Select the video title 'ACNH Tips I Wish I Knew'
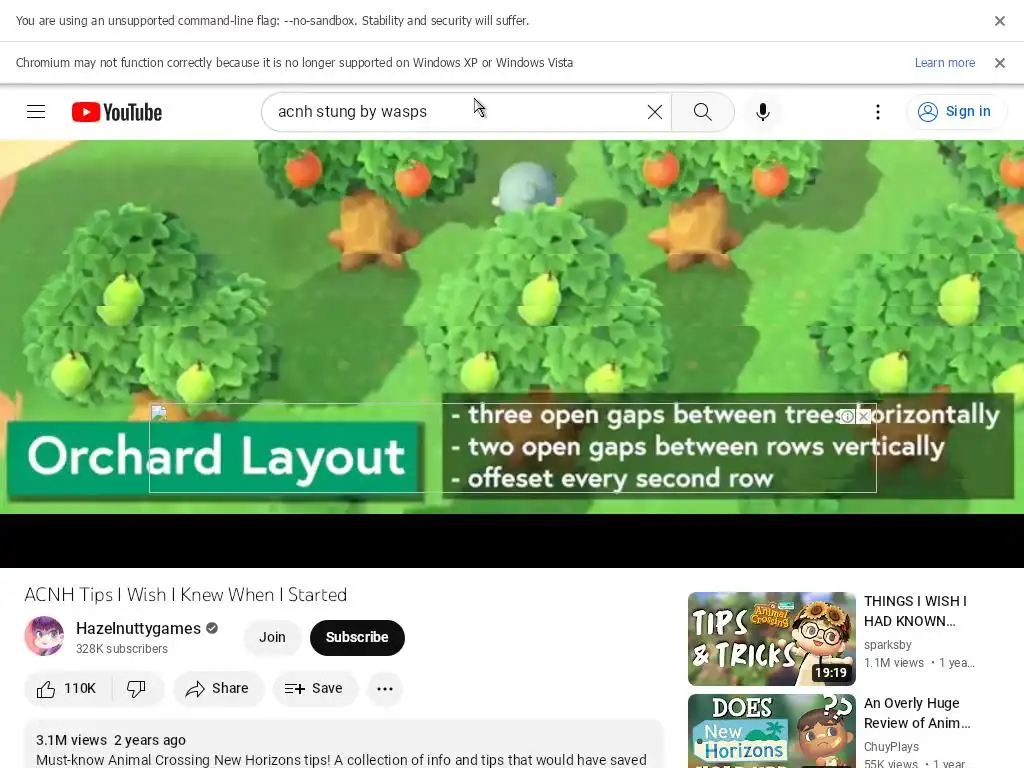This screenshot has height=768, width=1024. (185, 595)
